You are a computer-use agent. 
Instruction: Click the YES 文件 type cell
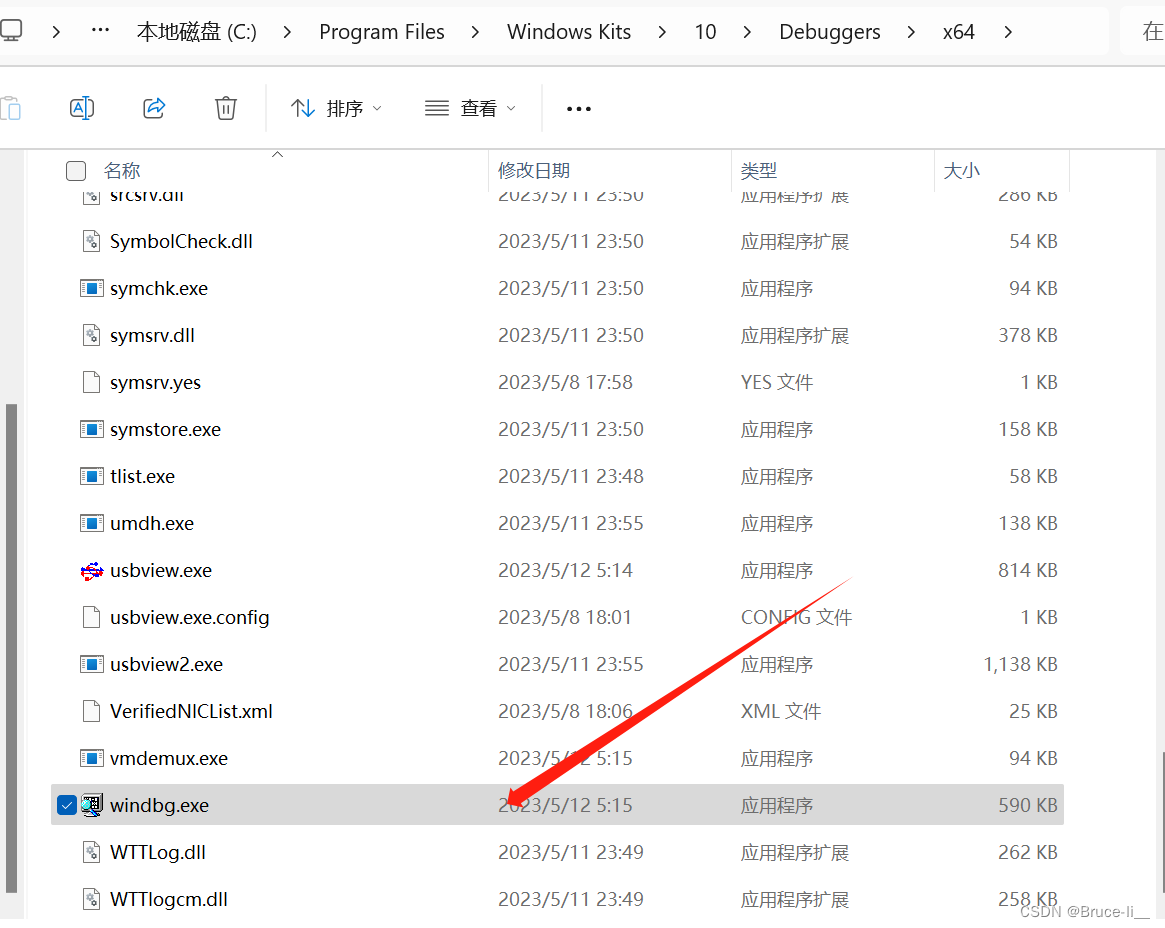pyautogui.click(x=777, y=382)
